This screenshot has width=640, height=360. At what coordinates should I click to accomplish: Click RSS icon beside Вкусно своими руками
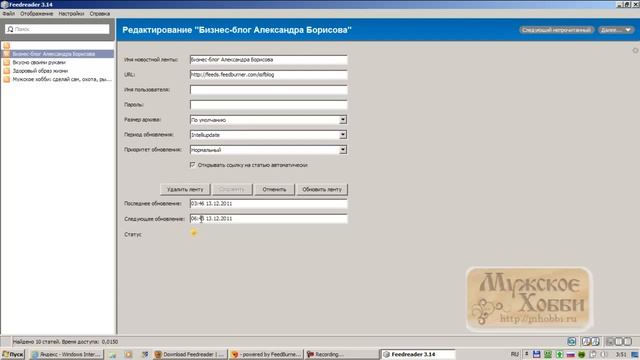[x=7, y=62]
